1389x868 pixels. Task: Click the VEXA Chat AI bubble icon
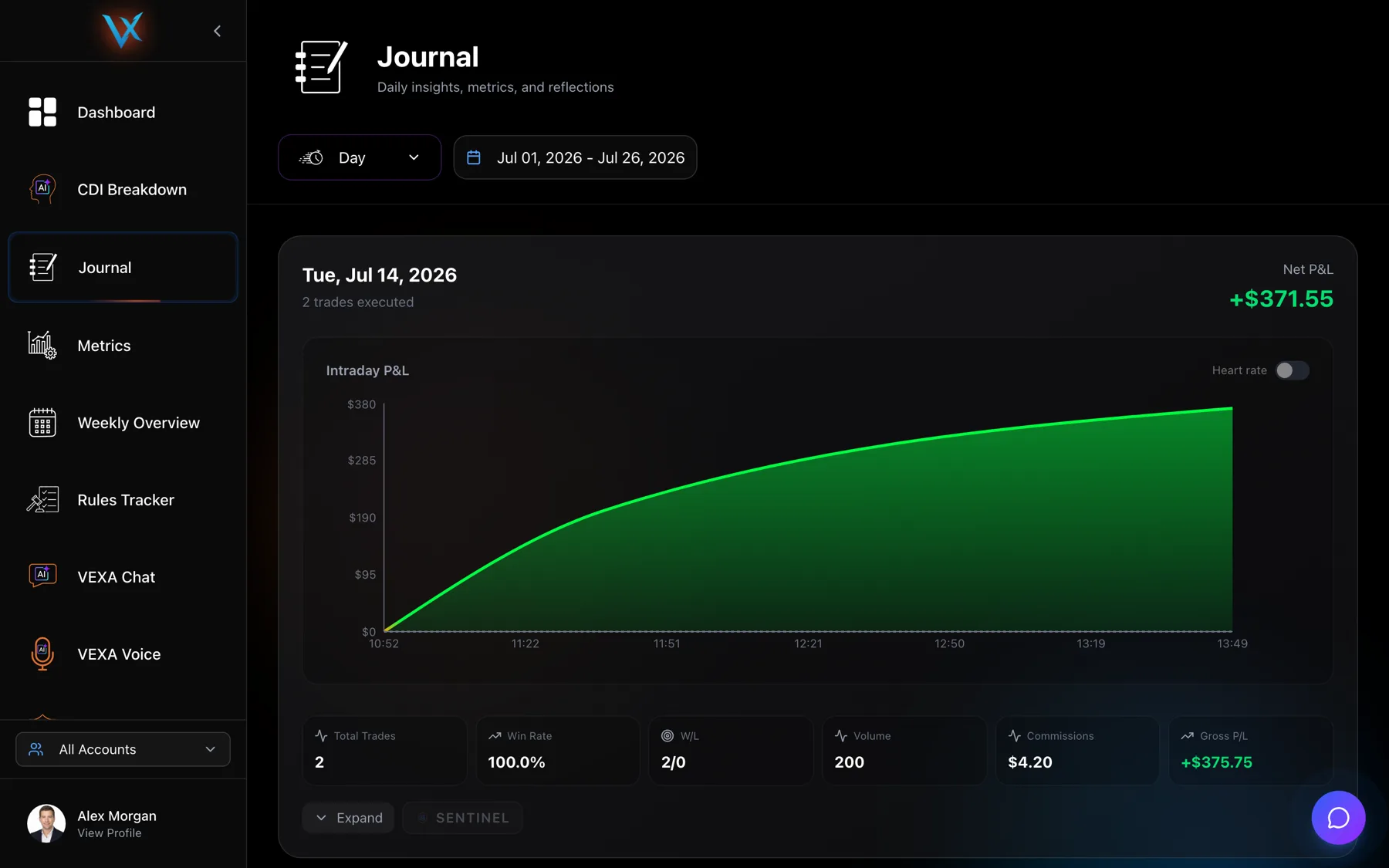(42, 576)
